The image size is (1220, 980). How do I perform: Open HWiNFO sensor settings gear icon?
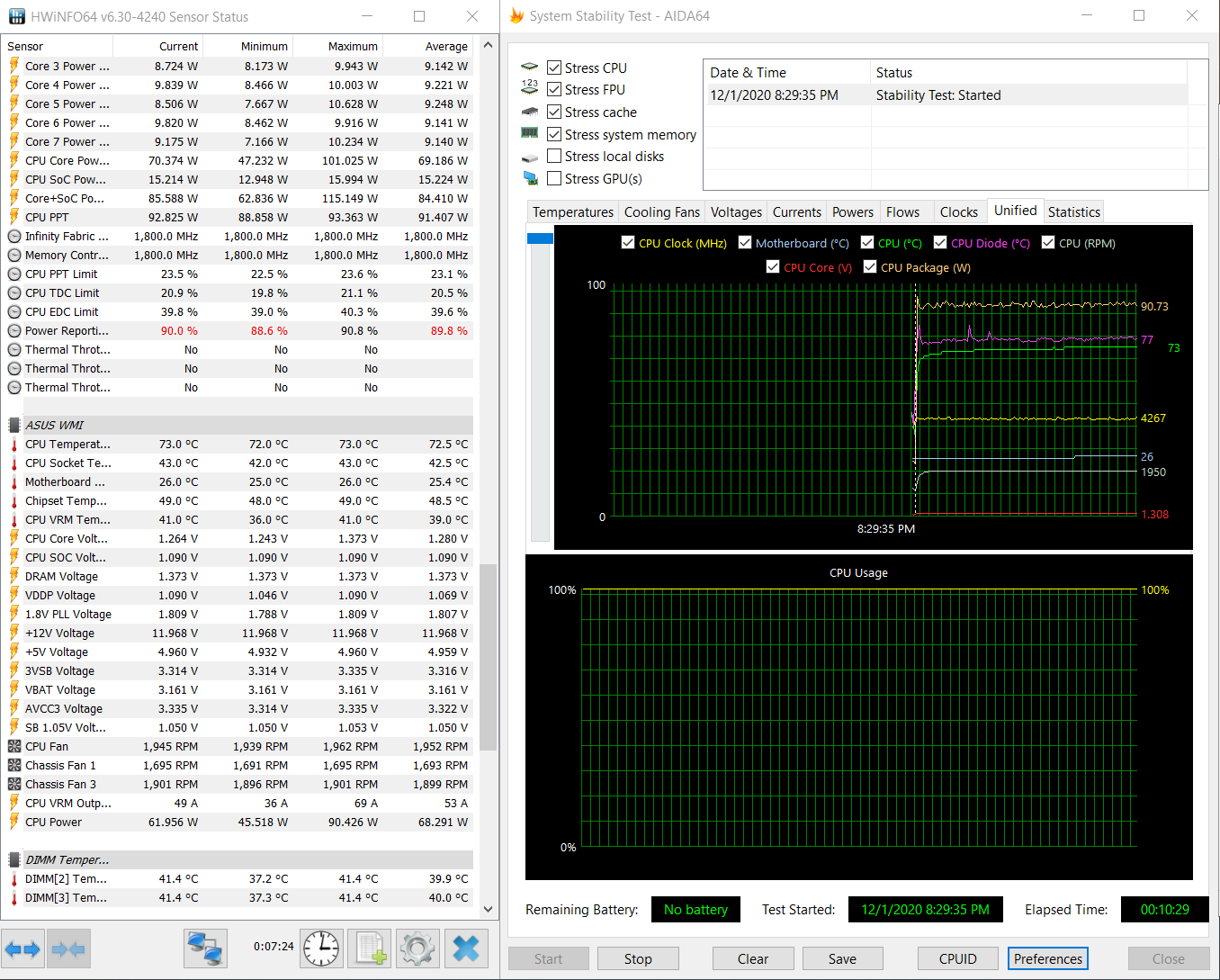click(x=417, y=949)
